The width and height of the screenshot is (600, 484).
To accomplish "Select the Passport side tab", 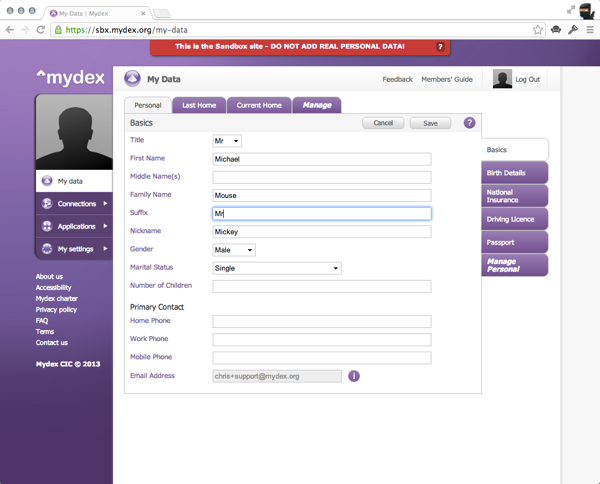I will click(515, 242).
